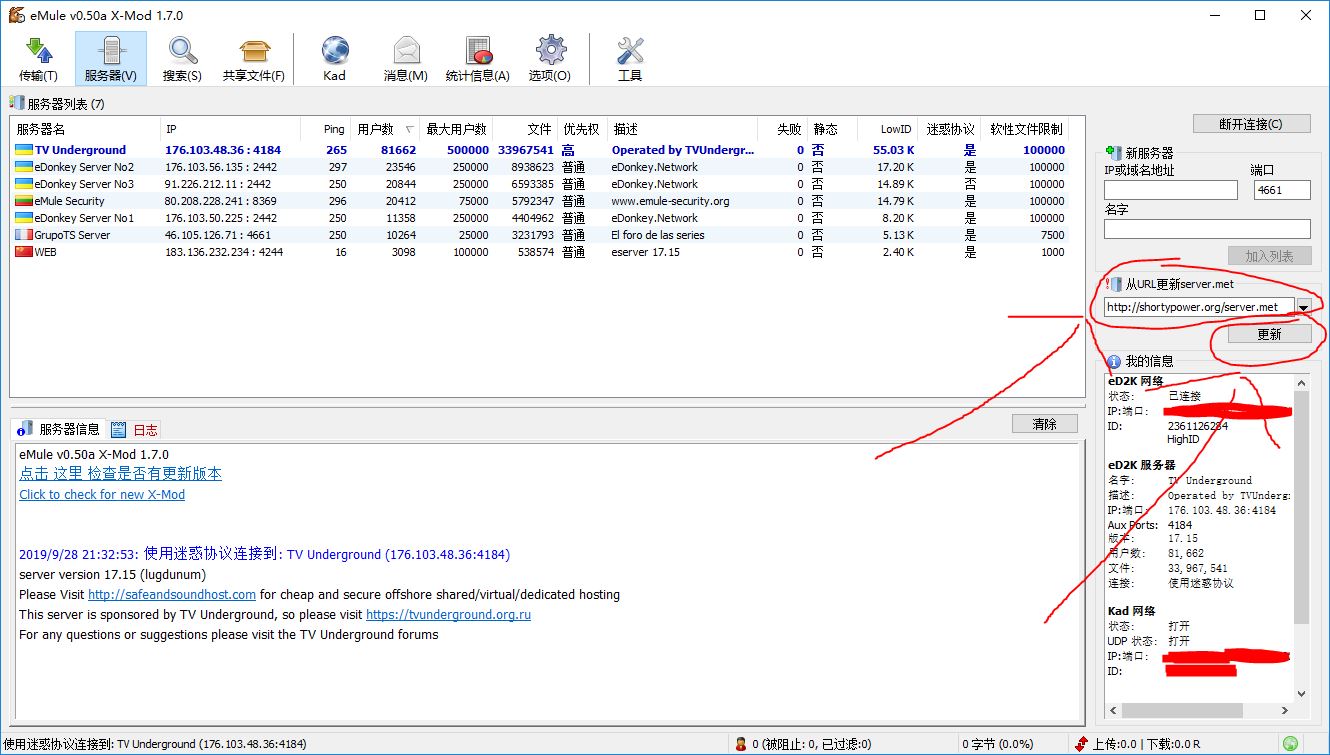Select the 'TV Underground' server name
Image resolution: width=1330 pixels, height=755 pixels.
[80, 150]
